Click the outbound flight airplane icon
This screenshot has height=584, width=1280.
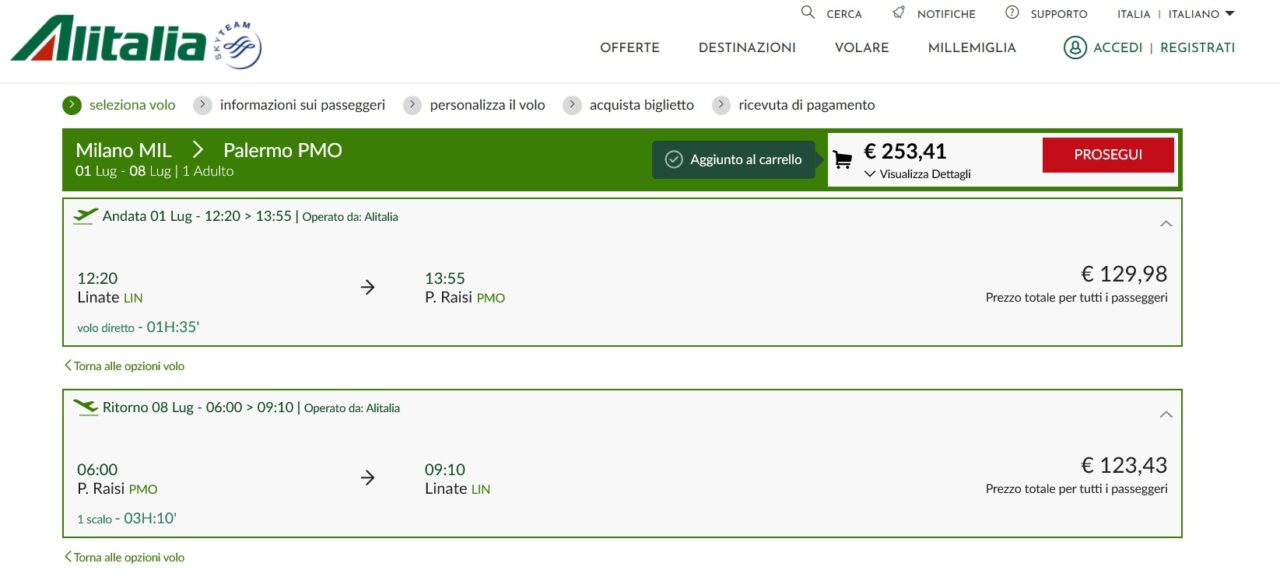(x=85, y=215)
